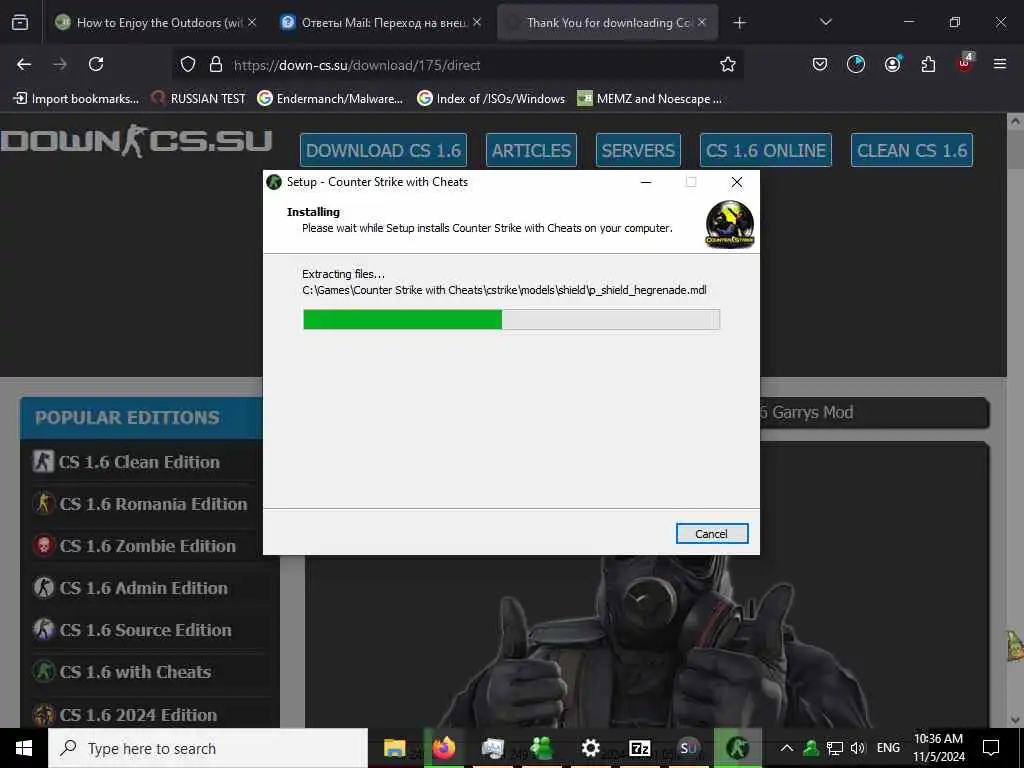Expand the list all tabs dropdown
This screenshot has width=1024, height=768.
[x=825, y=23]
